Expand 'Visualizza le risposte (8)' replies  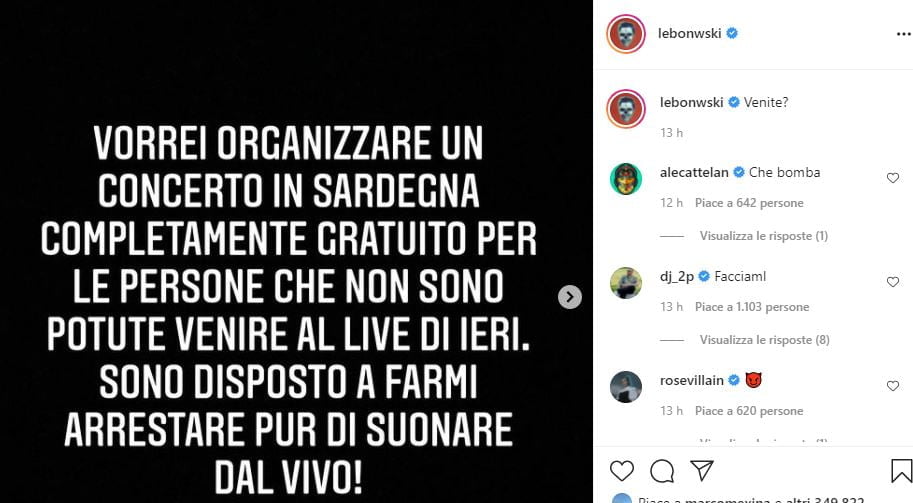coord(765,339)
